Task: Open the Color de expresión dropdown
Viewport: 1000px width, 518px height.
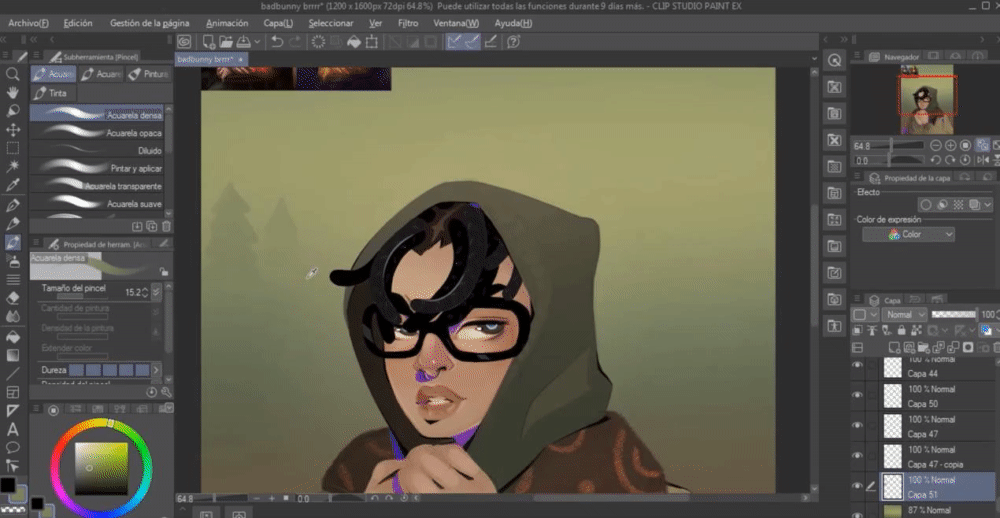Action: [908, 234]
